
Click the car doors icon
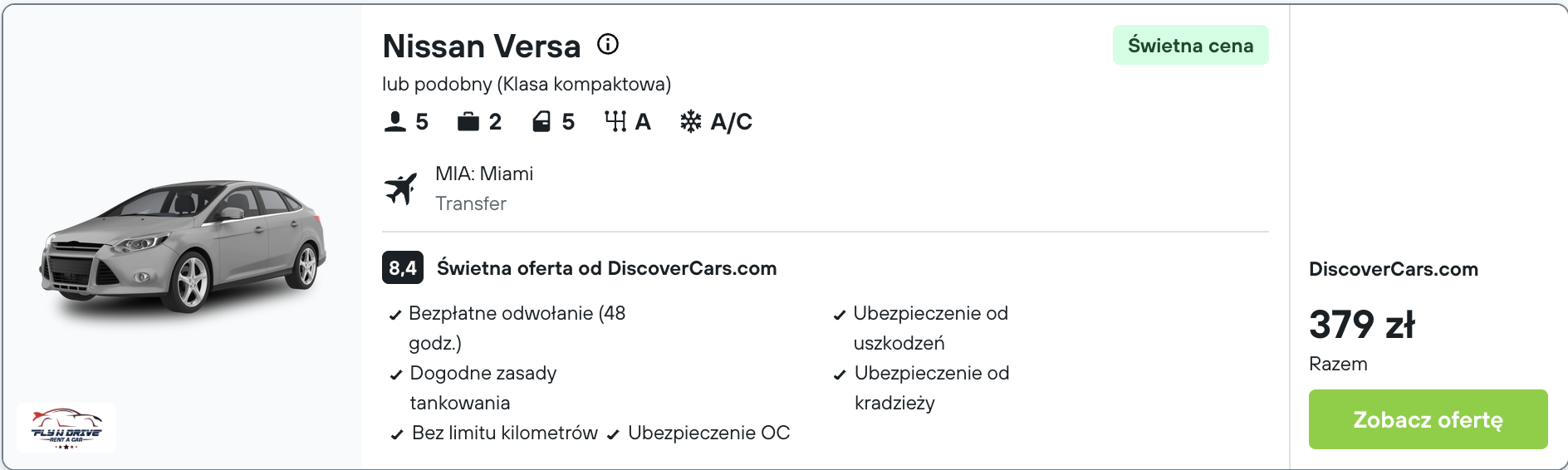(541, 122)
